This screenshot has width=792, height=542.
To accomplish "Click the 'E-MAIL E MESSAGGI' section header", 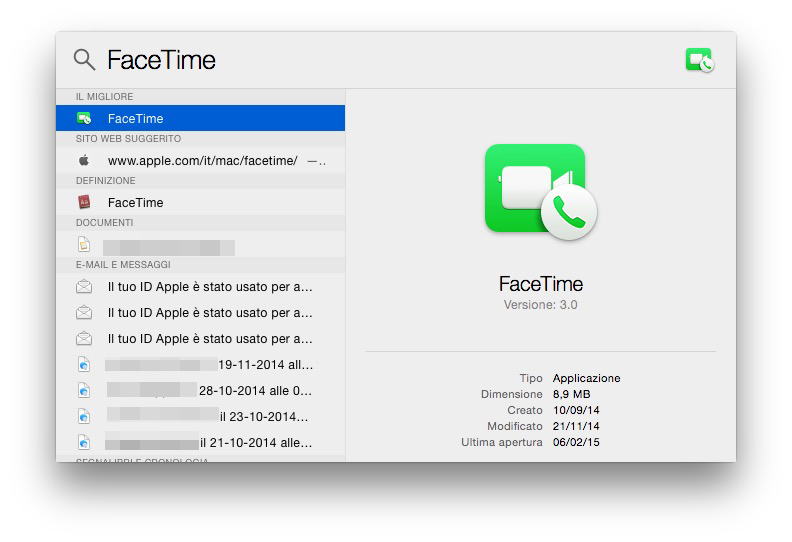I will tap(123, 265).
